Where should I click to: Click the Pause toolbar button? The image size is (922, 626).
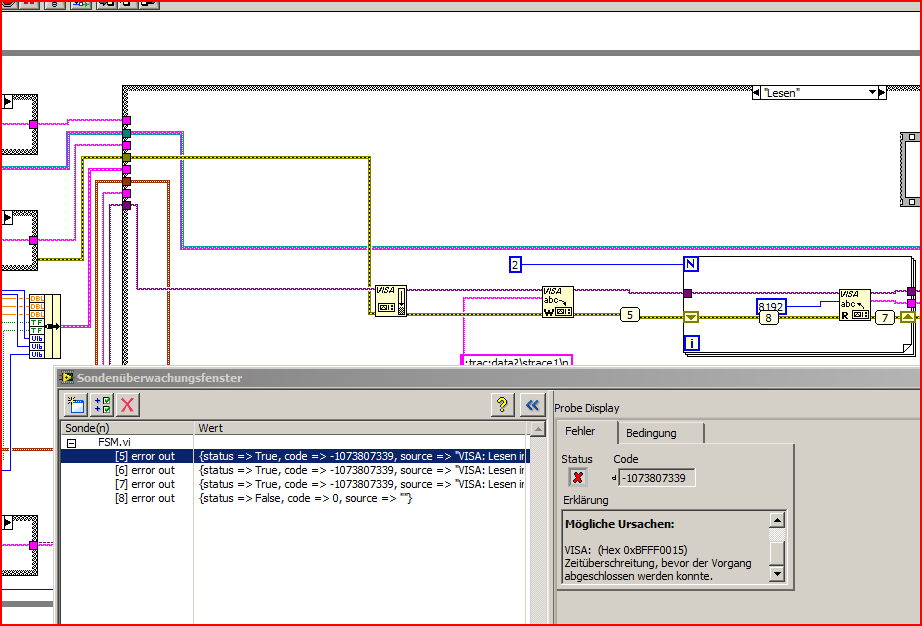tap(30, 4)
